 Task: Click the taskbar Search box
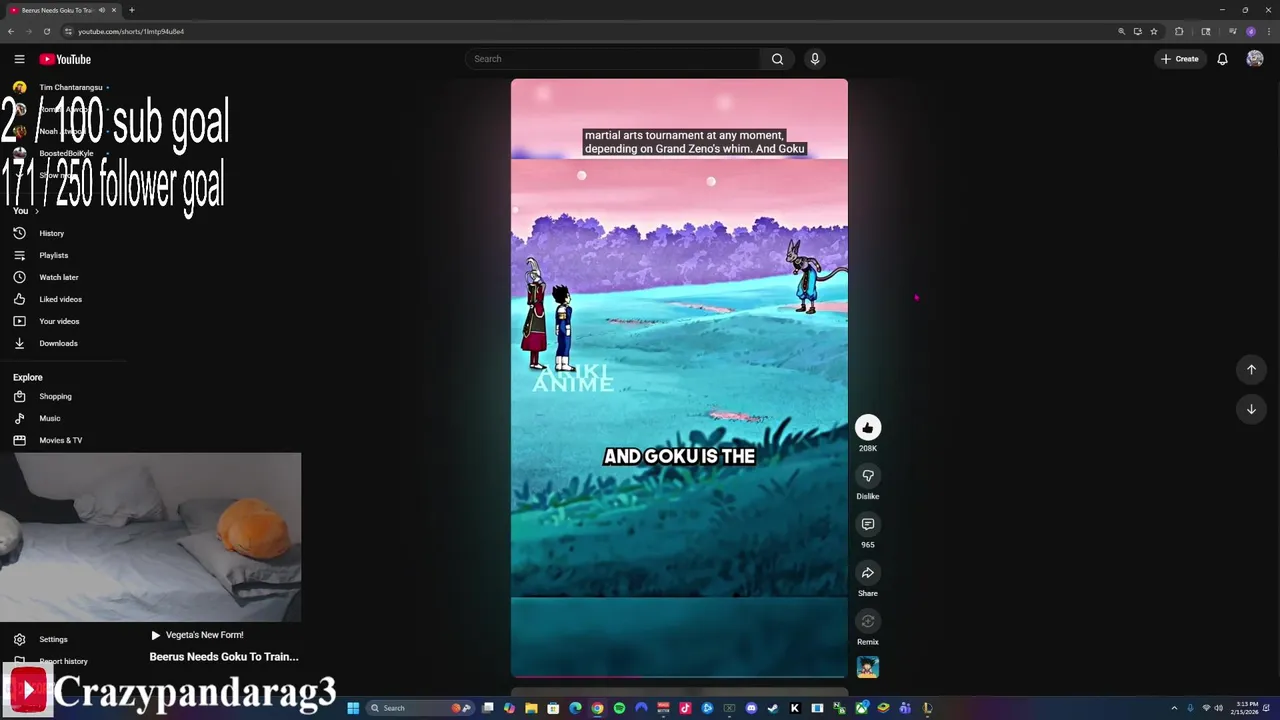pos(420,708)
